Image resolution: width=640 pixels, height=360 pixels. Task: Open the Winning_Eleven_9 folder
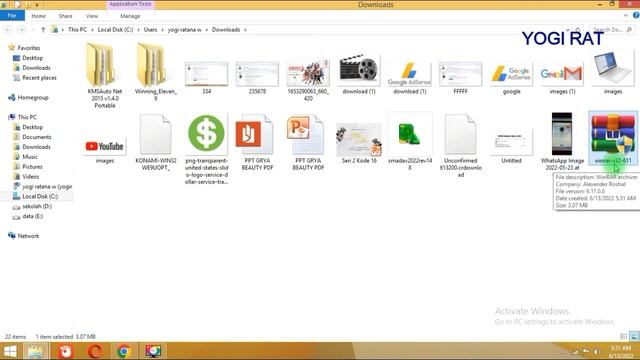point(156,72)
